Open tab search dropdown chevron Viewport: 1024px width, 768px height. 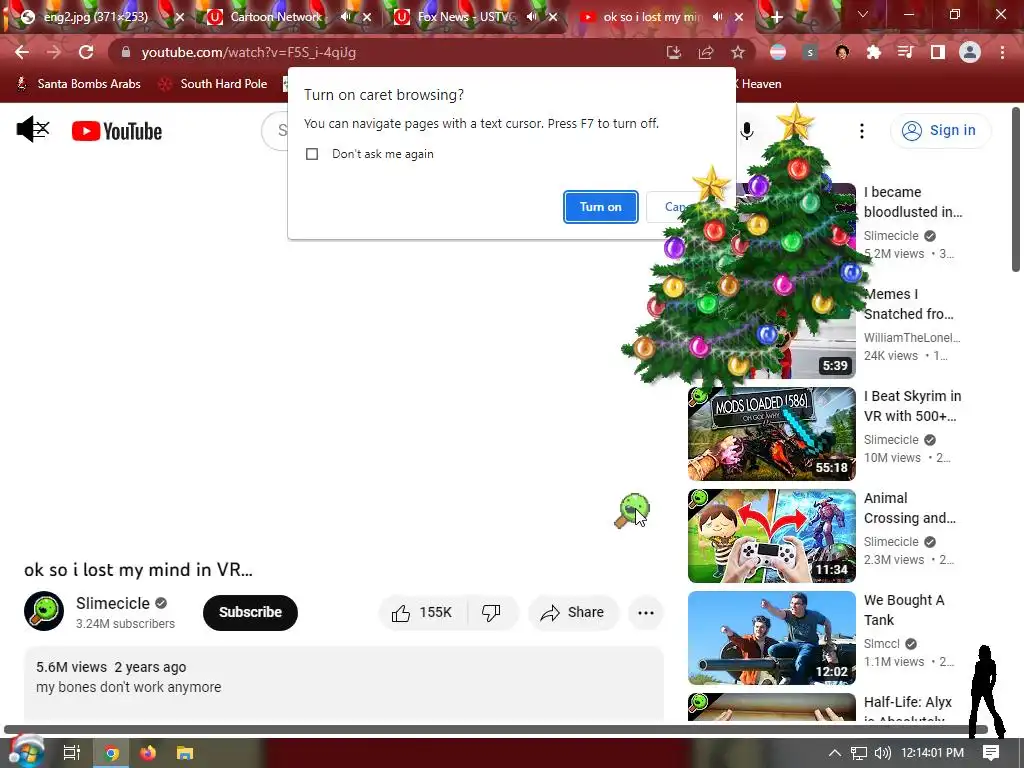point(862,14)
